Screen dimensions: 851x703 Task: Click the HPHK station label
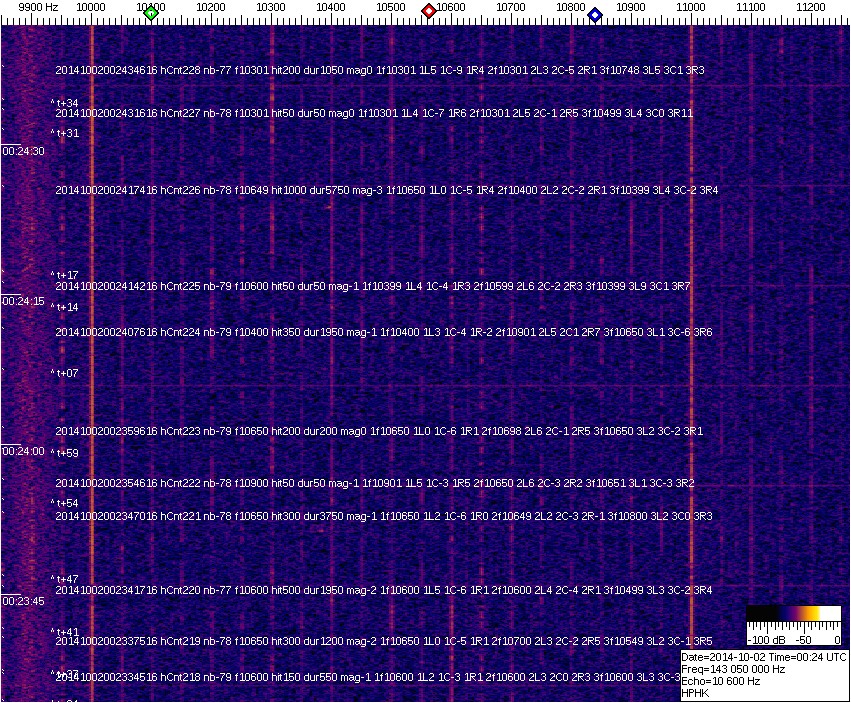pos(696,692)
